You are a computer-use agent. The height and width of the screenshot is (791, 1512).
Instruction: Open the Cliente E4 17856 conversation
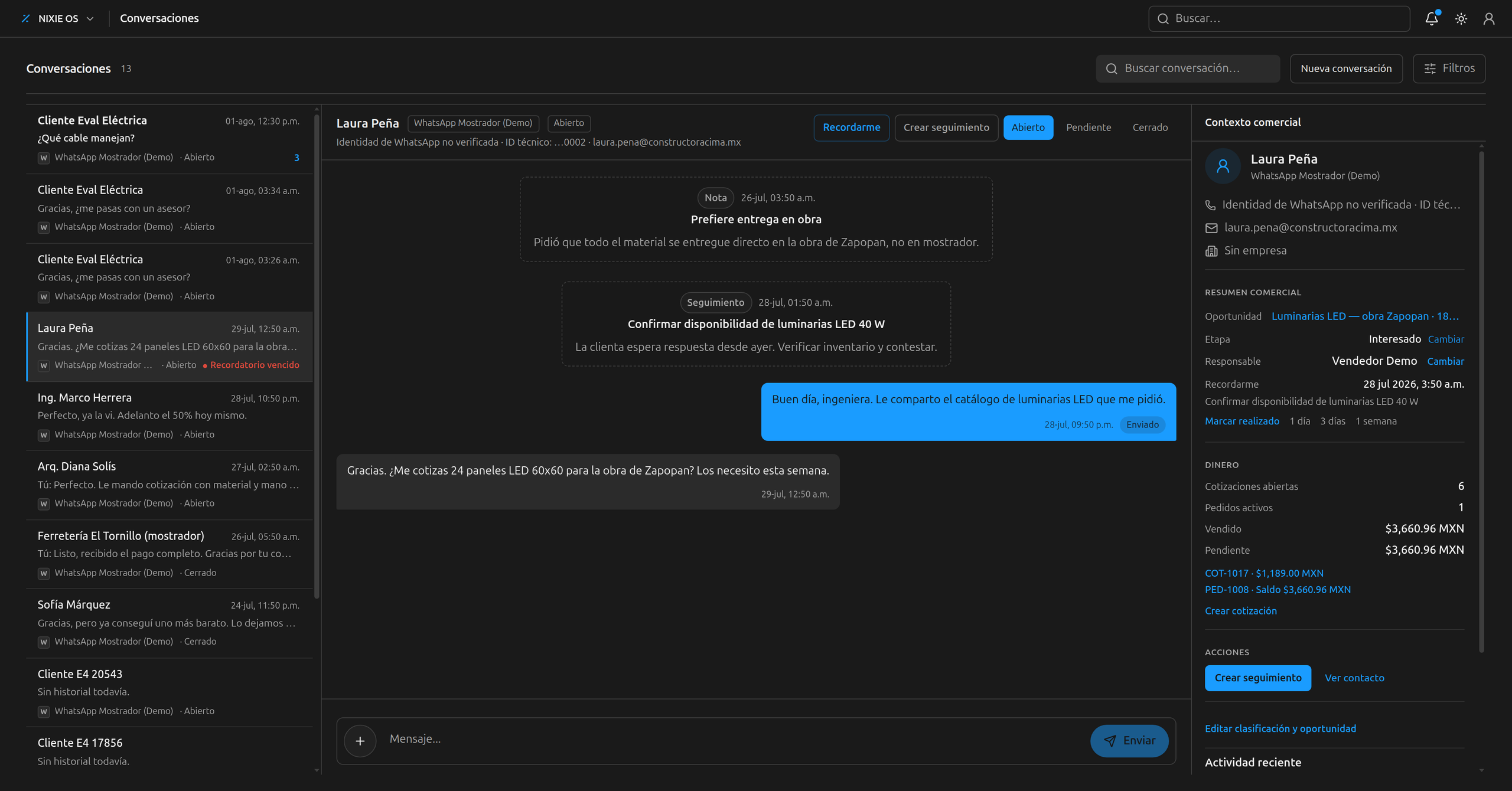pos(170,751)
